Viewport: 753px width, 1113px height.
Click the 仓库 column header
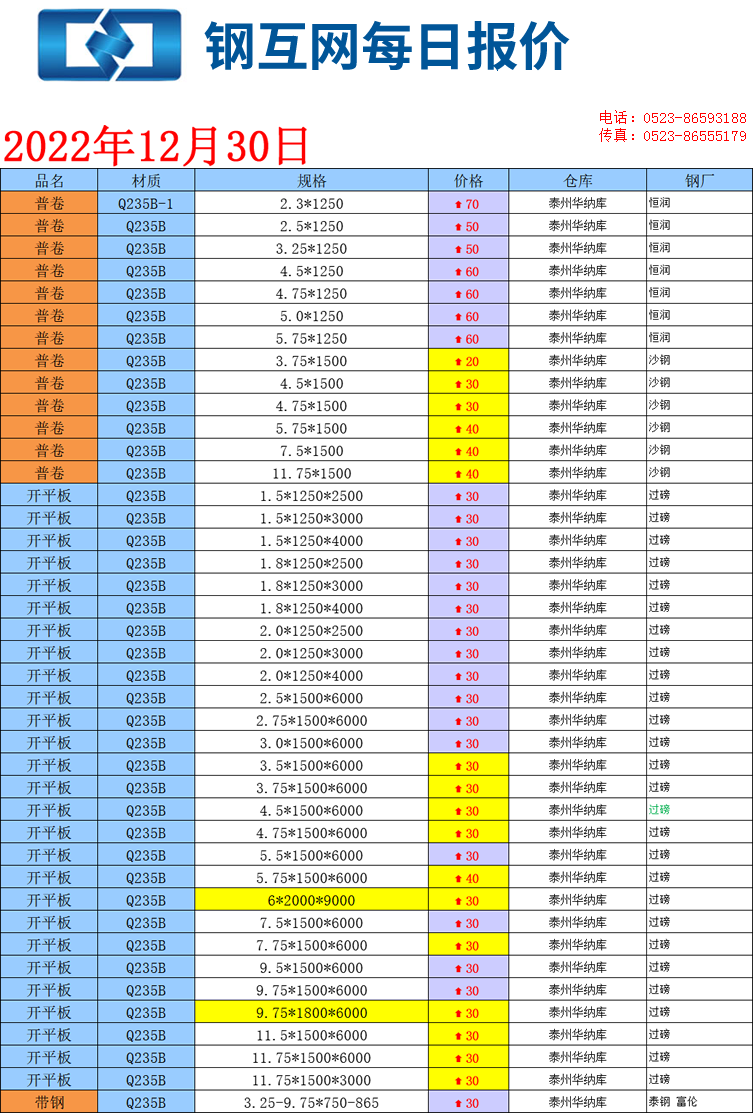point(578,180)
